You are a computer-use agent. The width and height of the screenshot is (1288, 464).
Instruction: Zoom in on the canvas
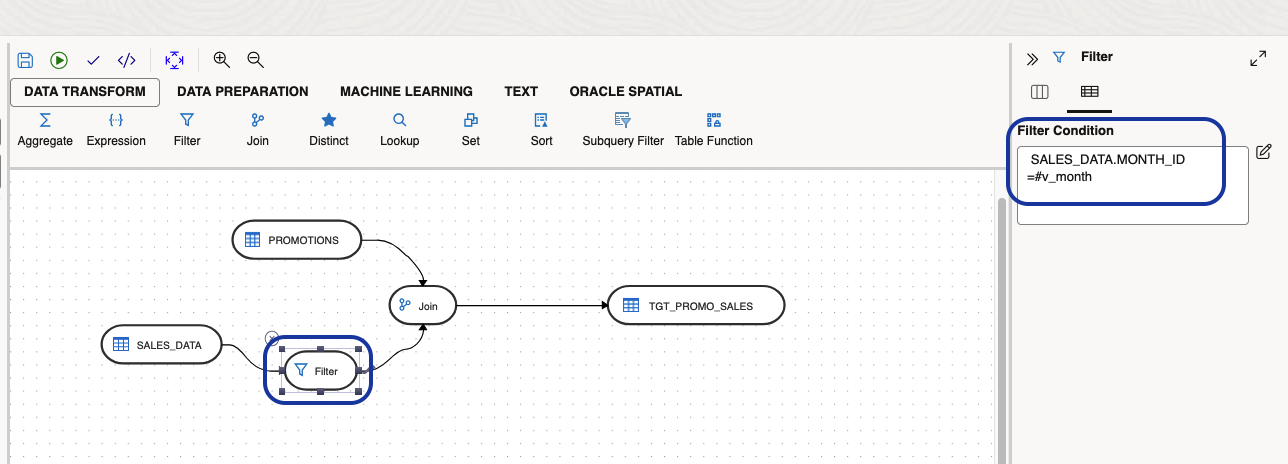click(x=222, y=60)
